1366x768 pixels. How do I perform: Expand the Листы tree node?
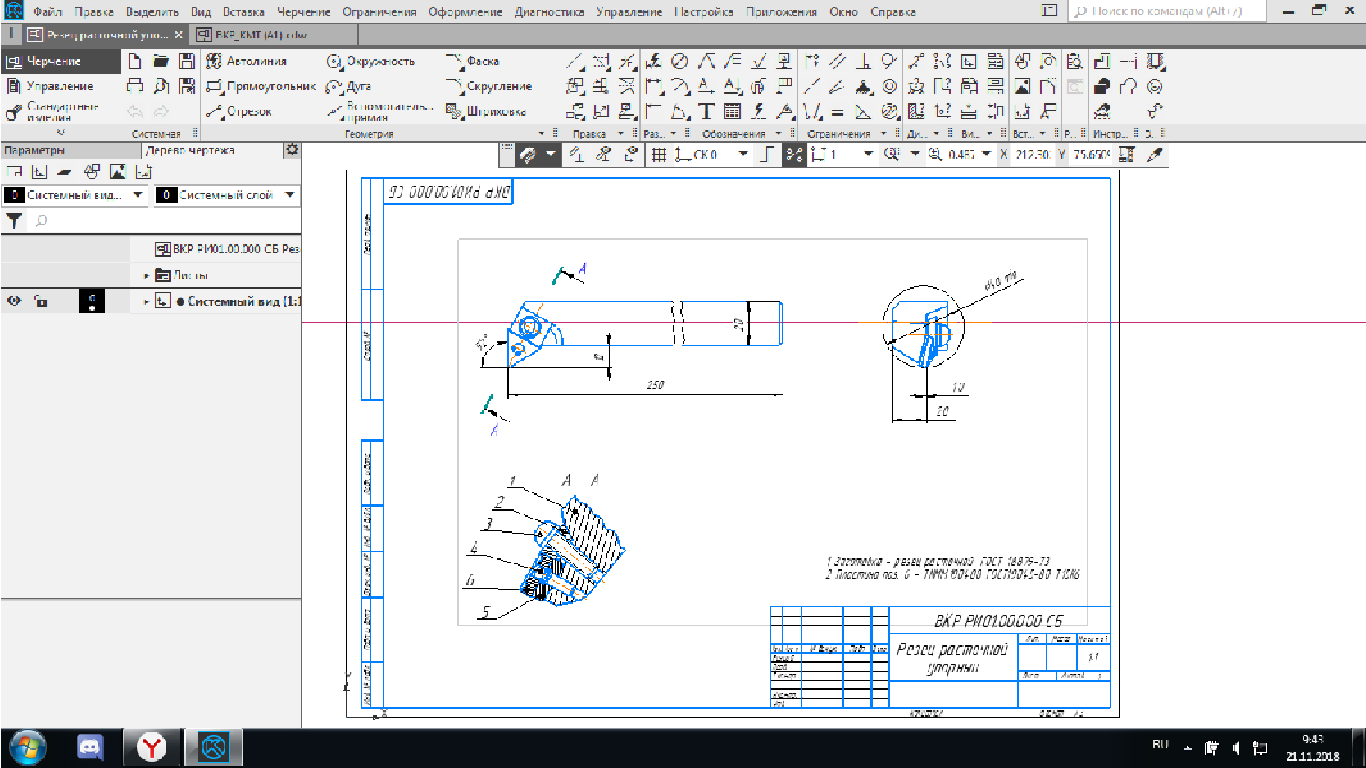click(147, 275)
